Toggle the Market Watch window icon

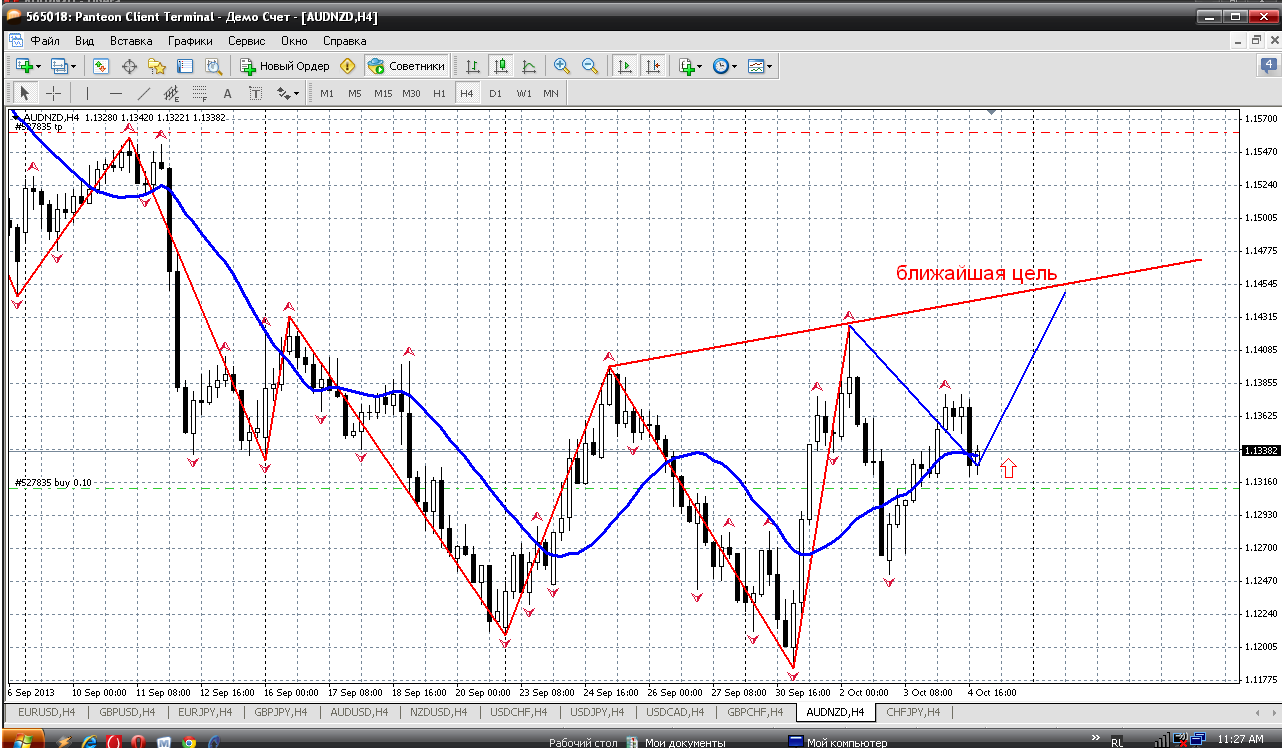(x=101, y=66)
